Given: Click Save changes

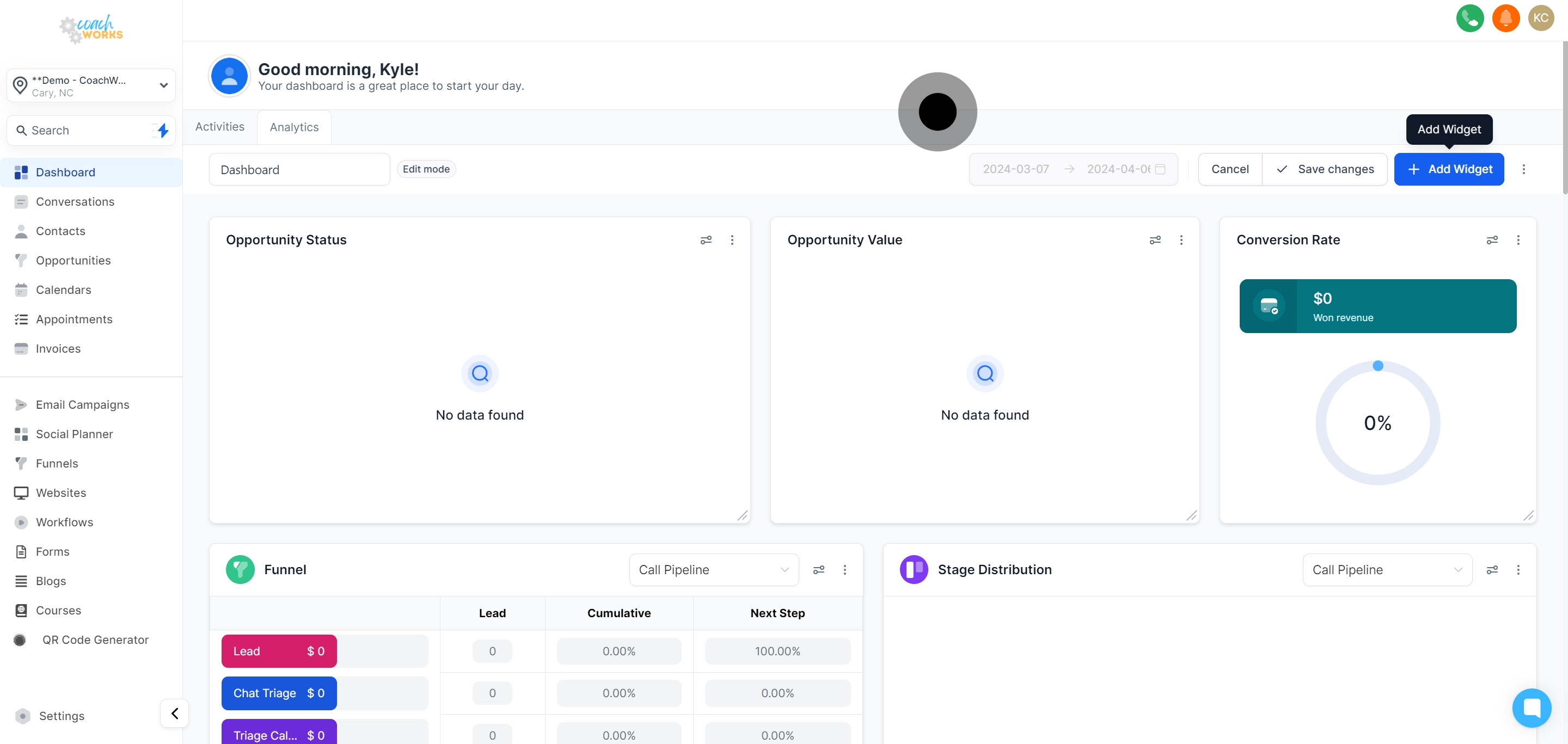Looking at the screenshot, I should point(1325,169).
